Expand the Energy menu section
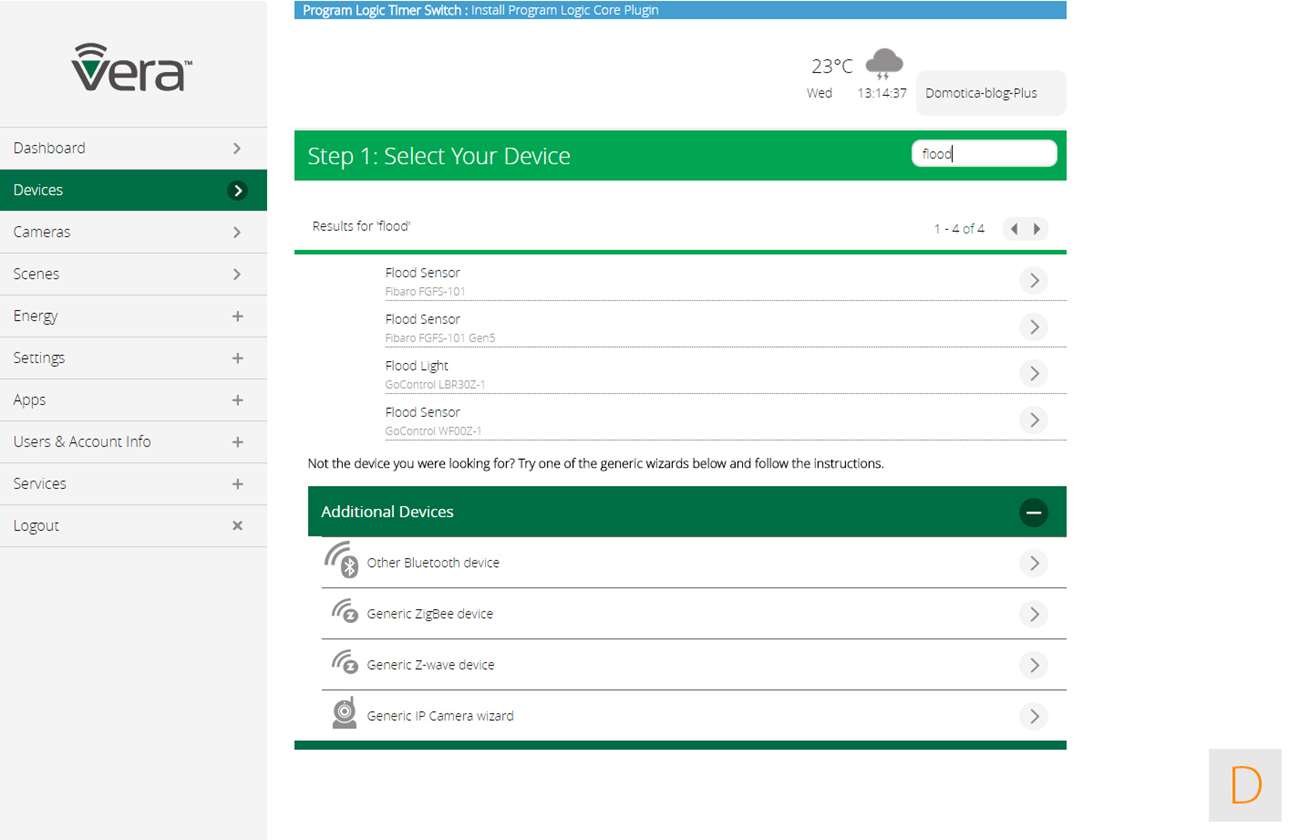1300x840 pixels. pyautogui.click(x=237, y=316)
